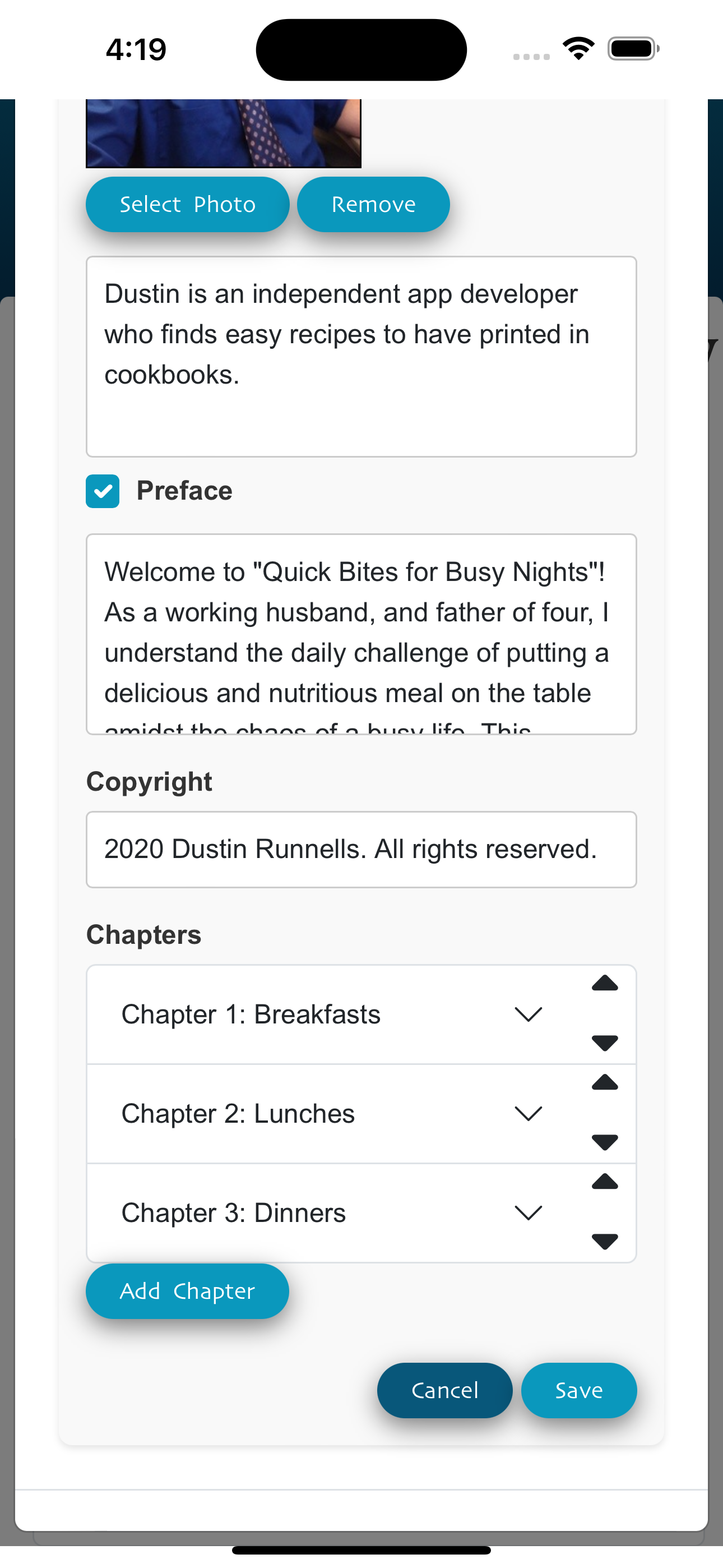Uncheck the Preface checkbox
This screenshot has height=1568, width=723.
point(102,491)
